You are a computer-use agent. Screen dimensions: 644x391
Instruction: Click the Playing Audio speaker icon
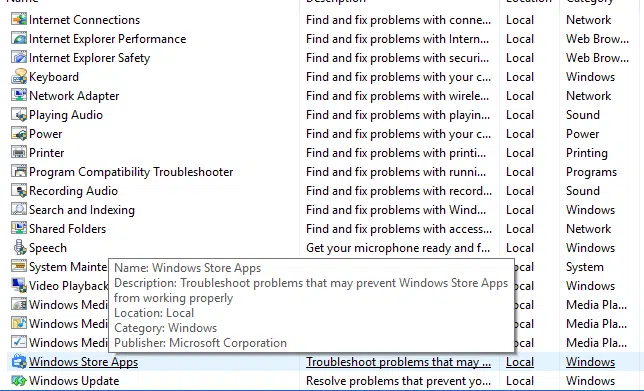click(x=19, y=115)
